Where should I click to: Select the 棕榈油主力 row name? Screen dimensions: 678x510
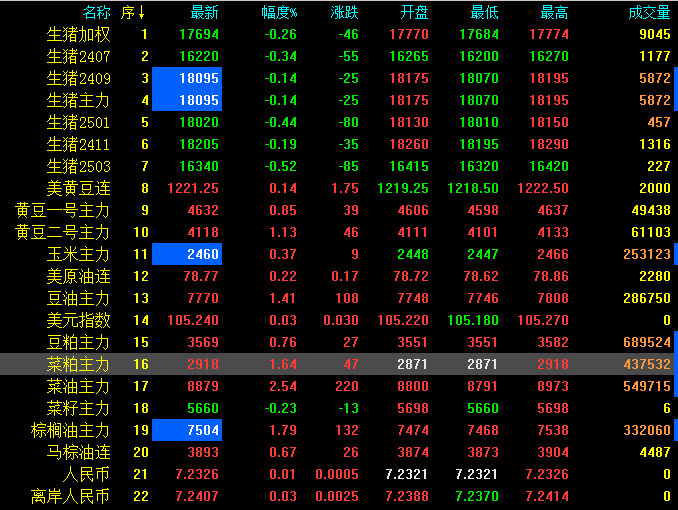(70, 431)
